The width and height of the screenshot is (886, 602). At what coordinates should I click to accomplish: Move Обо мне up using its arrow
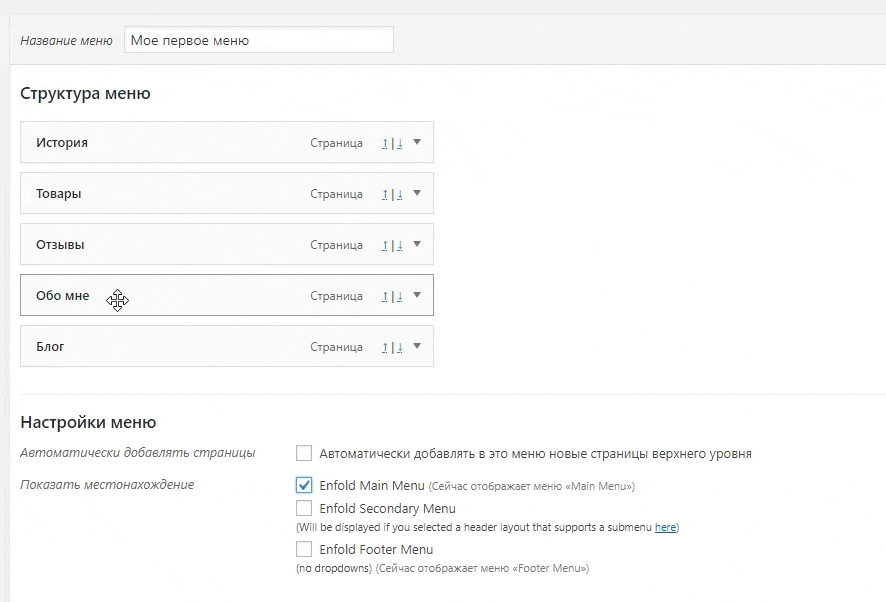(384, 296)
